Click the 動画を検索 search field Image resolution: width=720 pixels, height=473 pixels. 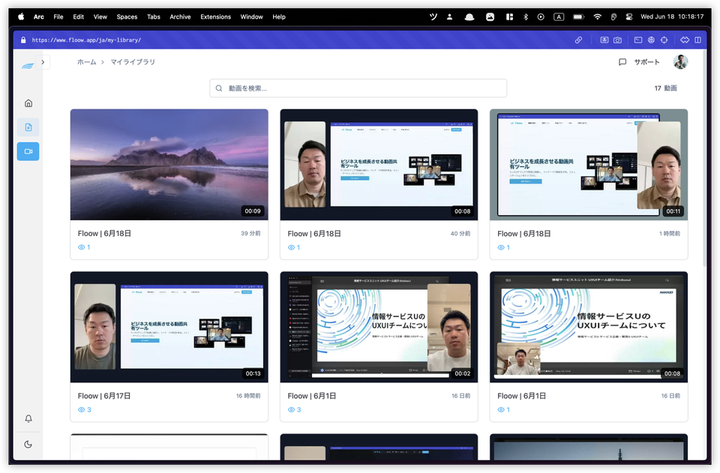[x=358, y=88]
